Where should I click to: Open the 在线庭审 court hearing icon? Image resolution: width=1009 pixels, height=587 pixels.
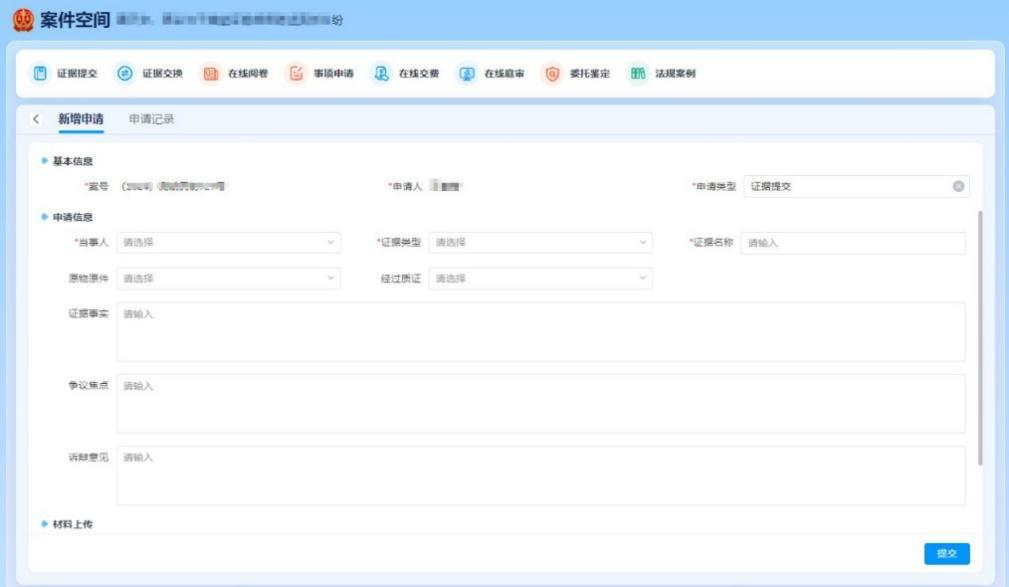tap(466, 74)
